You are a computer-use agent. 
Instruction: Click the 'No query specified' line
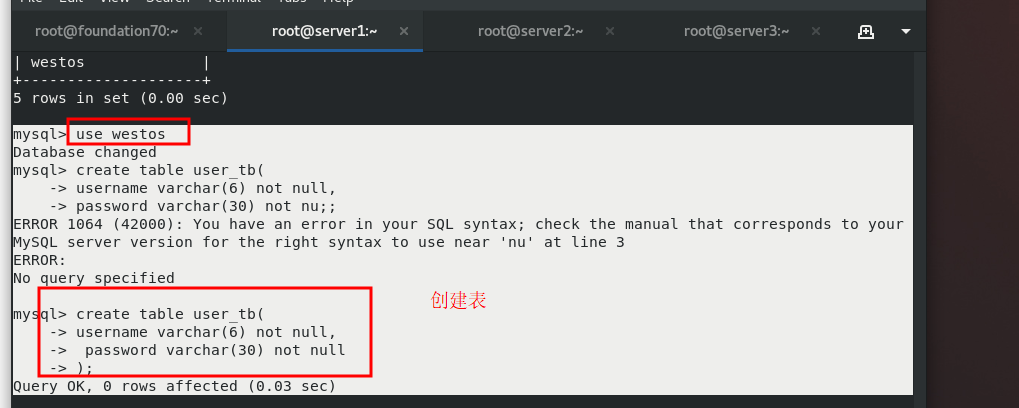click(x=94, y=278)
